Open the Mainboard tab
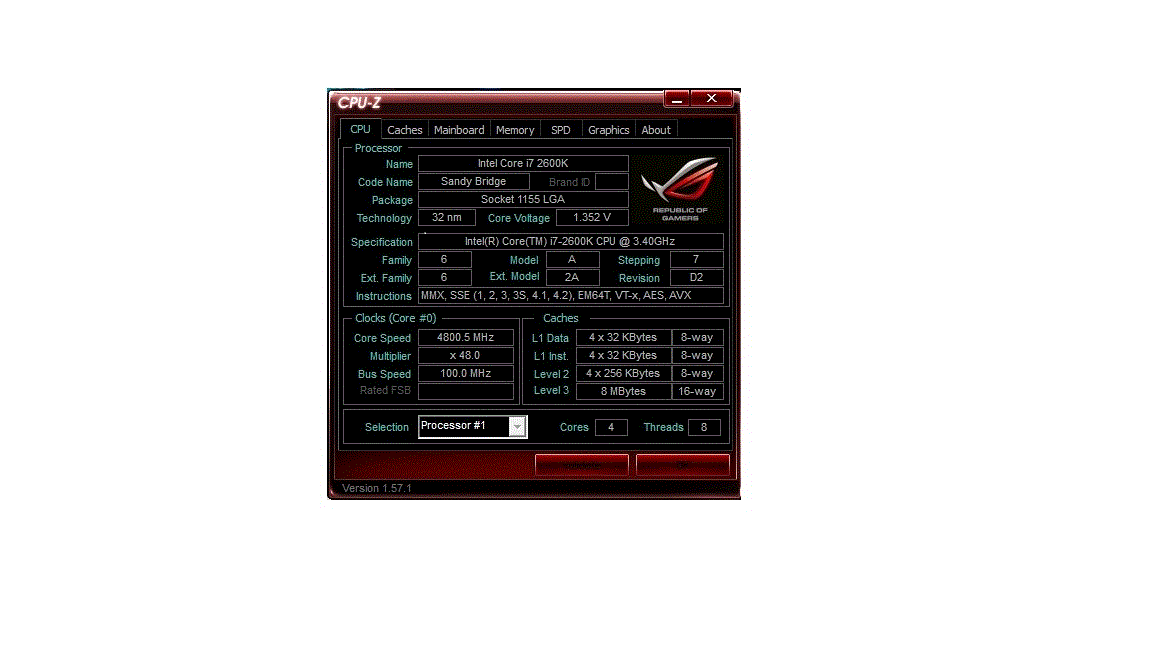 click(x=459, y=130)
